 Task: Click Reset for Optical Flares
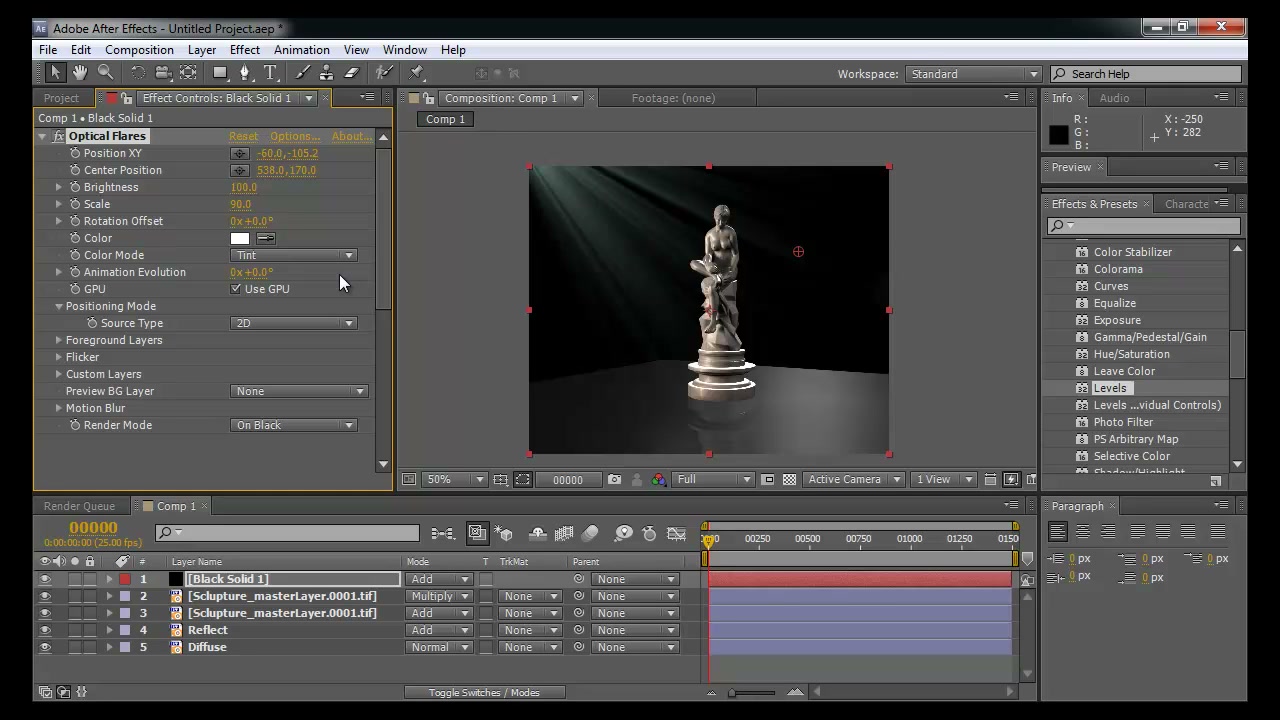pos(243,136)
